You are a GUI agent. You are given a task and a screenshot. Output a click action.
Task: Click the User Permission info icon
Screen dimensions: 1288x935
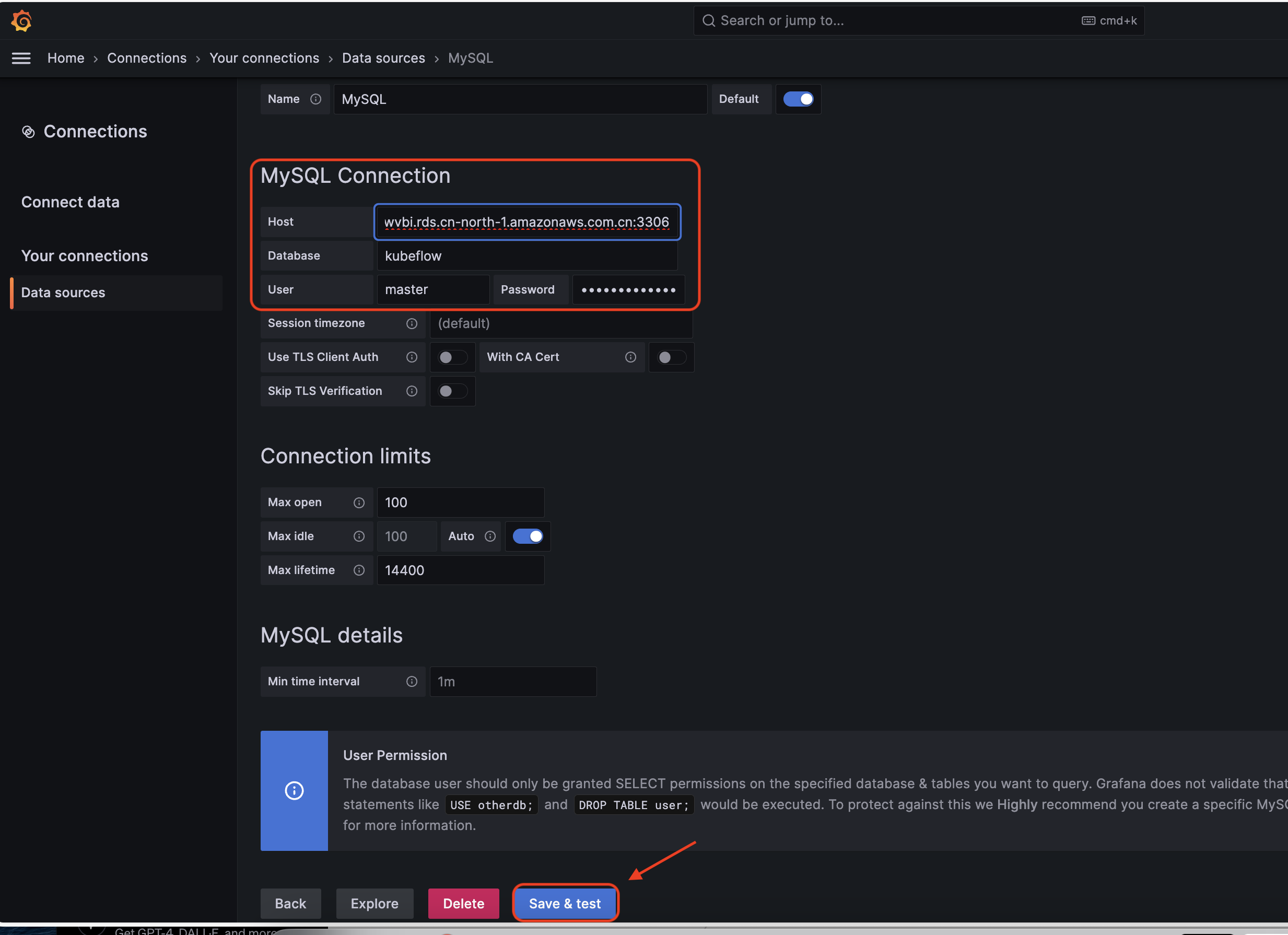coord(294,791)
